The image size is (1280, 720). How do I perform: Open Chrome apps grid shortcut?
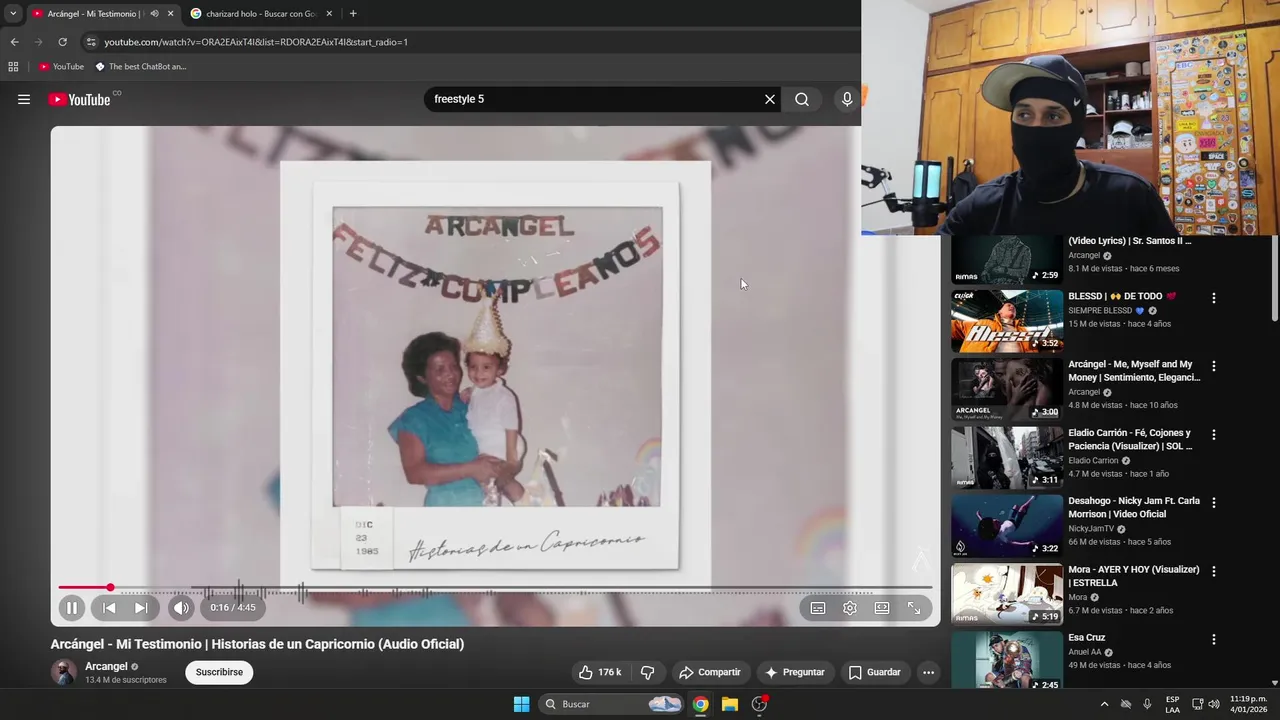coord(13,67)
